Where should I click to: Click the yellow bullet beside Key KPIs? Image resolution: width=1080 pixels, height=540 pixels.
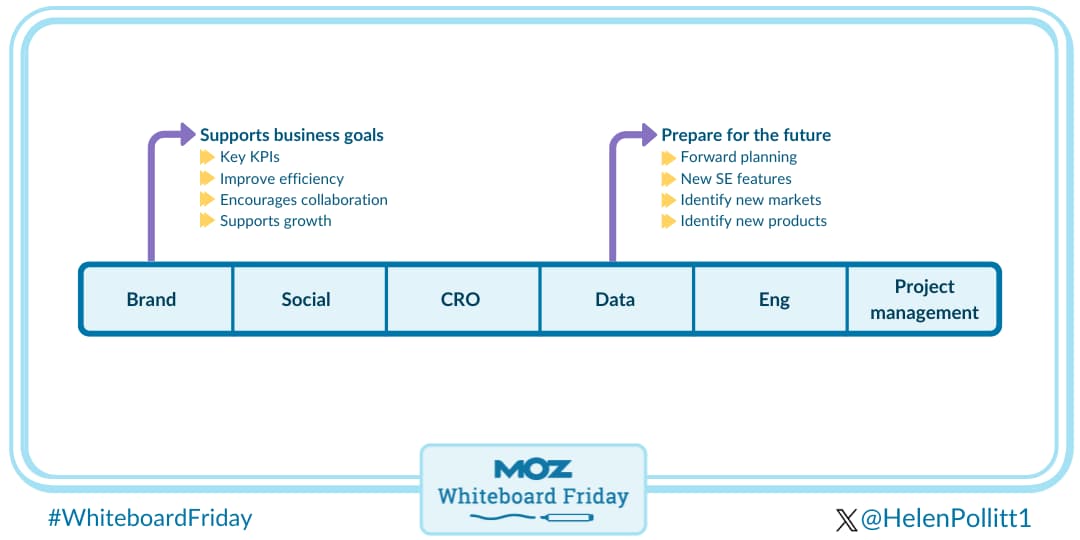coord(207,157)
